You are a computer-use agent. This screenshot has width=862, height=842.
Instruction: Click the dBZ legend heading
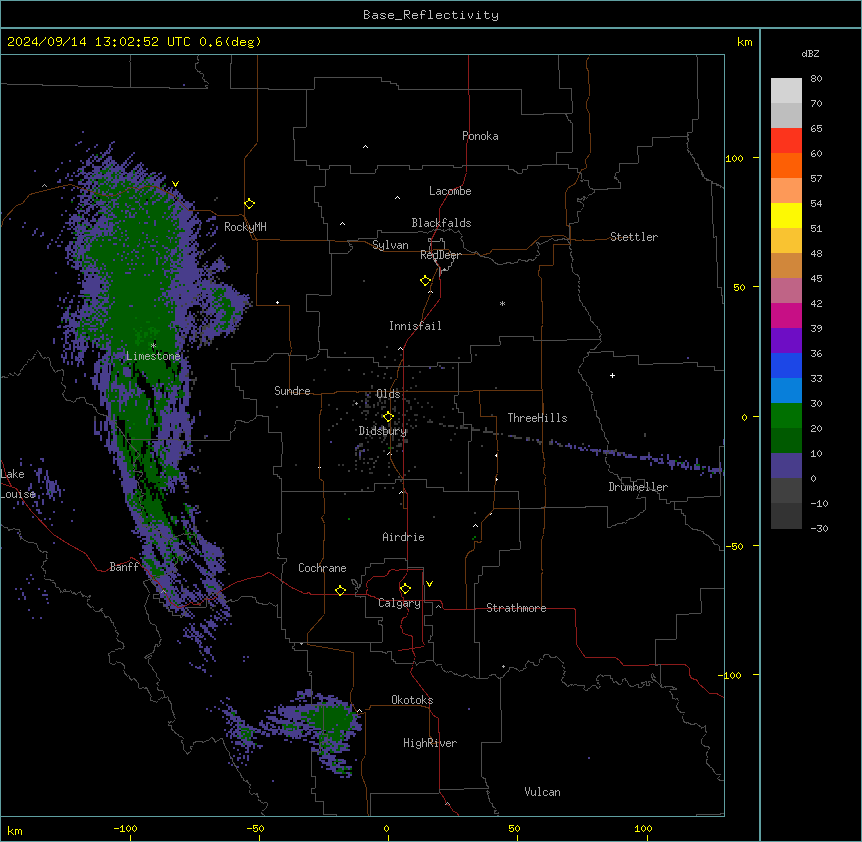810,53
